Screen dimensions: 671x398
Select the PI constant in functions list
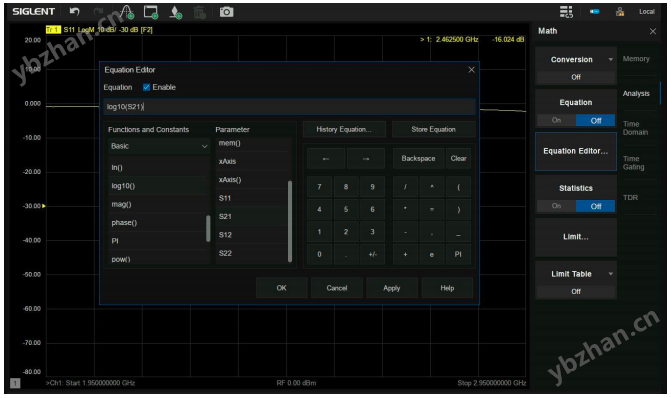tap(157, 241)
